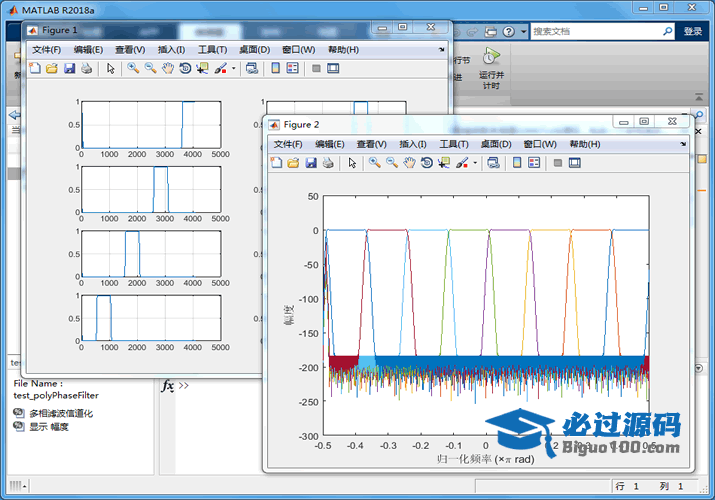This screenshot has height=500, width=715.
Task: Show Plot Tools icon in Figure 2
Action: point(575,163)
